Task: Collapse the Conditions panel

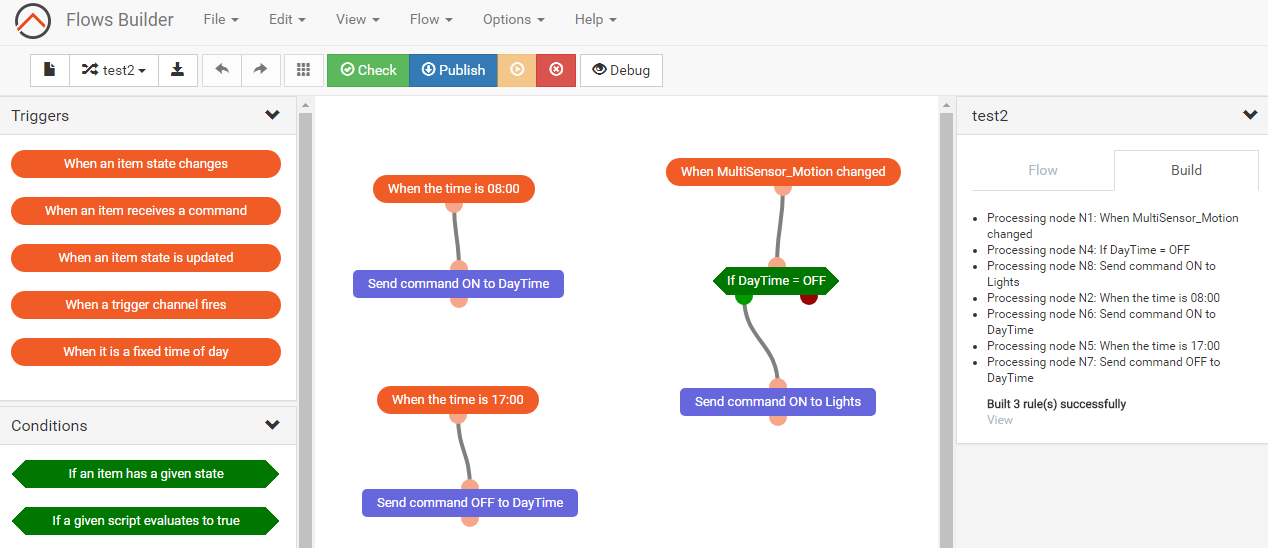Action: [272, 425]
